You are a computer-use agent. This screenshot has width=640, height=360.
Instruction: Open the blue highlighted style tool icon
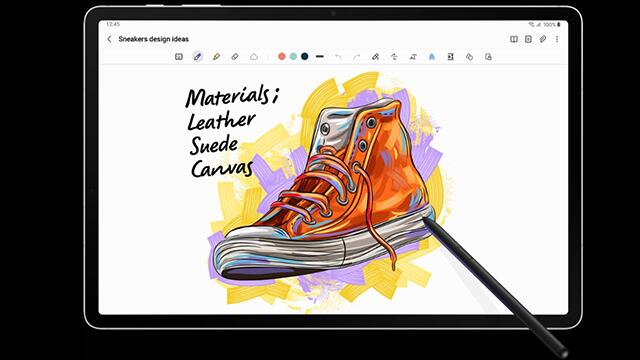[x=432, y=57]
